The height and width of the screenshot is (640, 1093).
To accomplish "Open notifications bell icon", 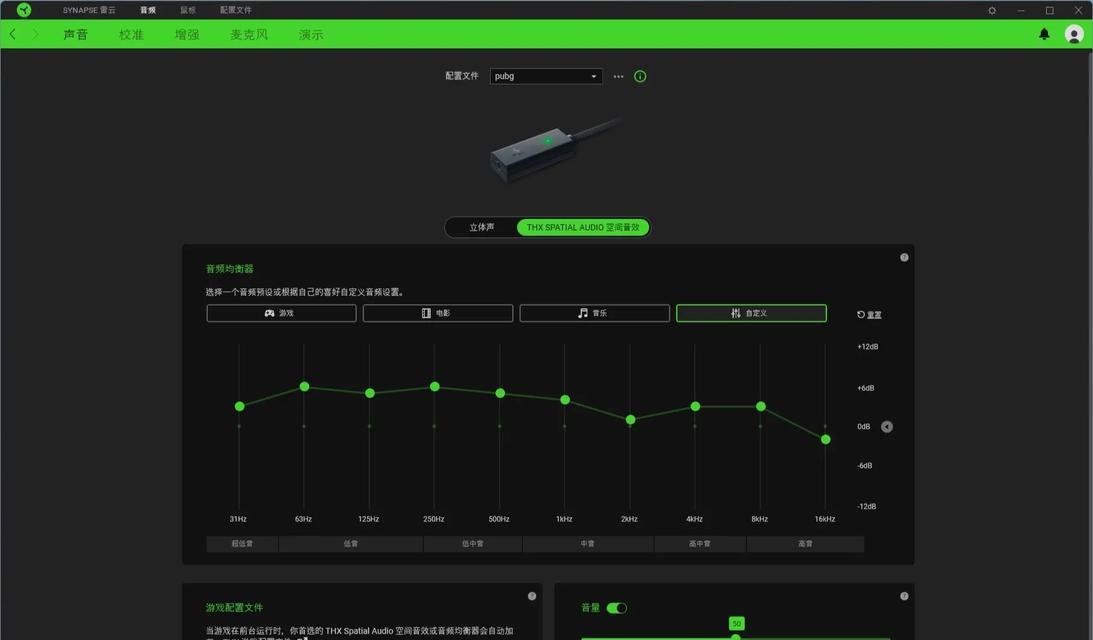I will pyautogui.click(x=1044, y=33).
